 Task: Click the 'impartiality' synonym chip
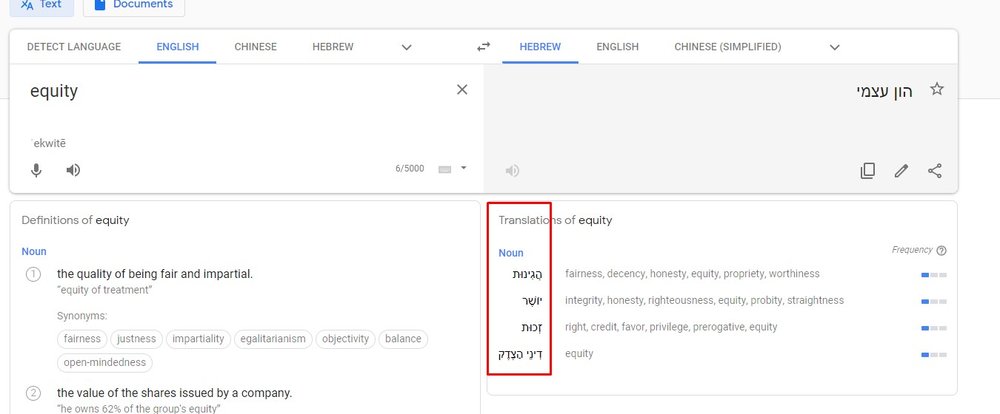click(198, 339)
